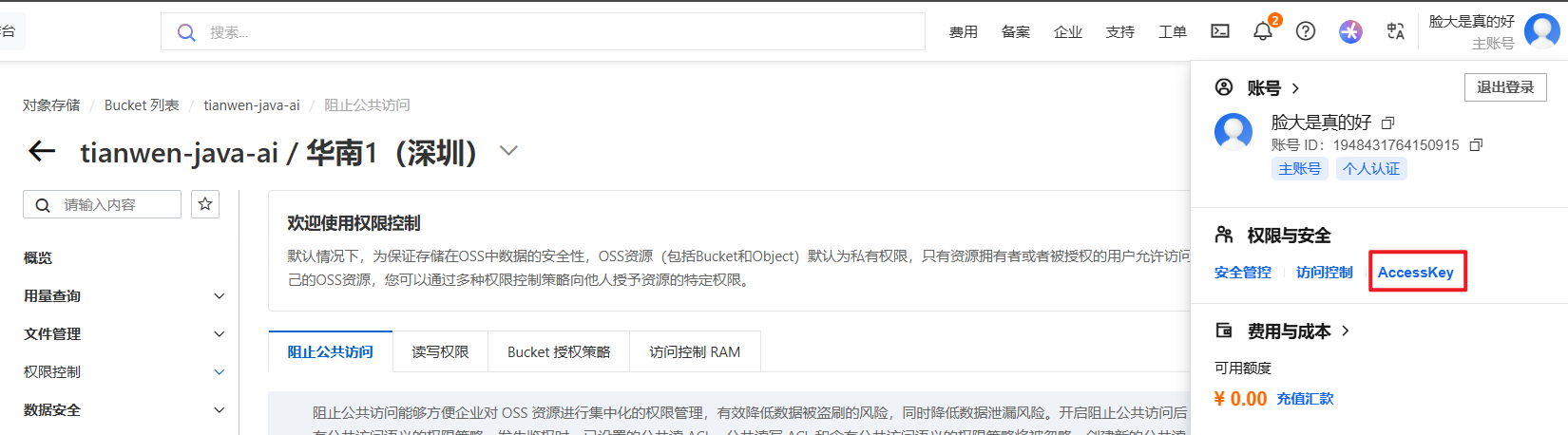Select the 阻止公共访问 tab
Image resolution: width=1568 pixels, height=435 pixels.
(x=331, y=351)
